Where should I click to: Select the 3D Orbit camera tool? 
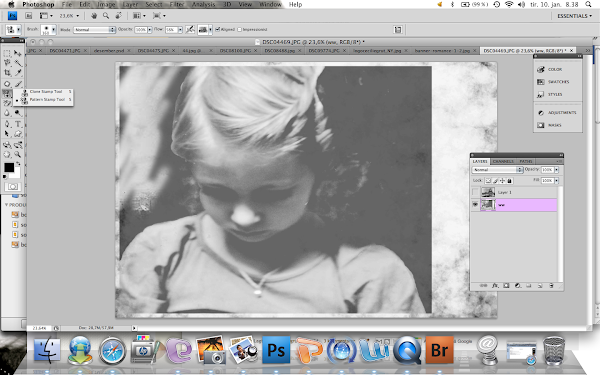click(x=18, y=145)
